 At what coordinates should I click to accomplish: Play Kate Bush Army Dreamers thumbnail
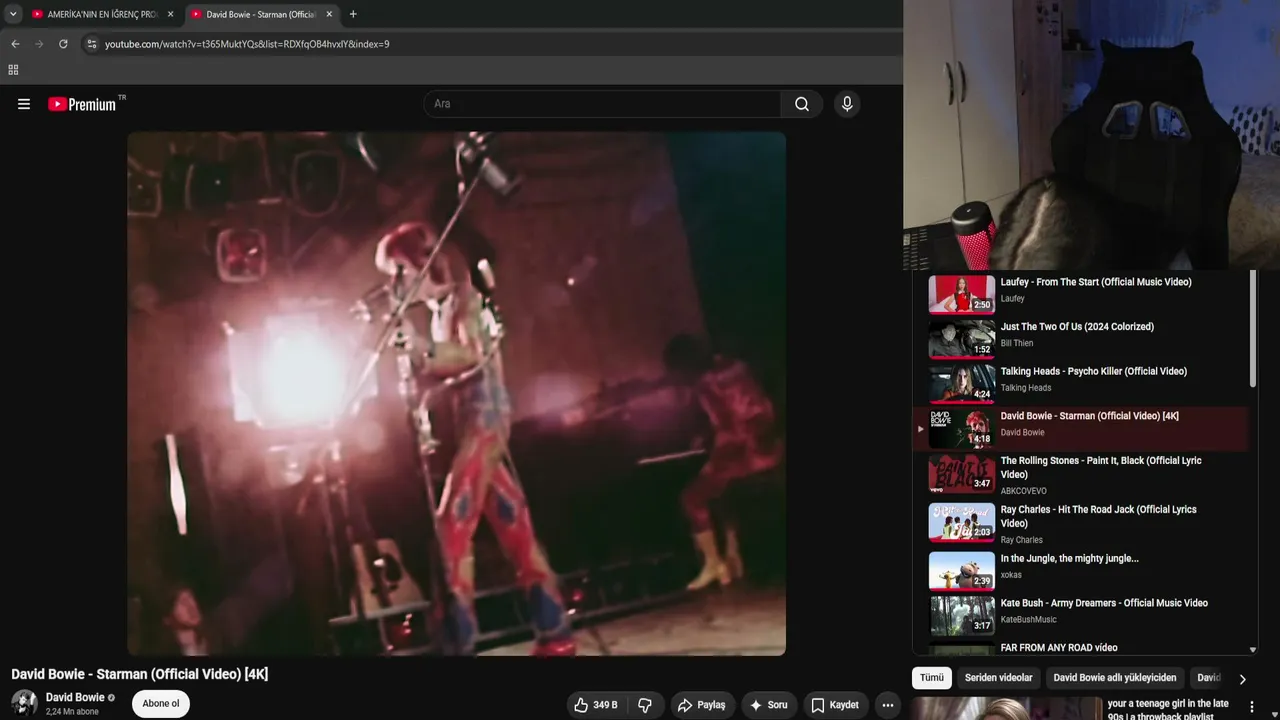pos(962,616)
